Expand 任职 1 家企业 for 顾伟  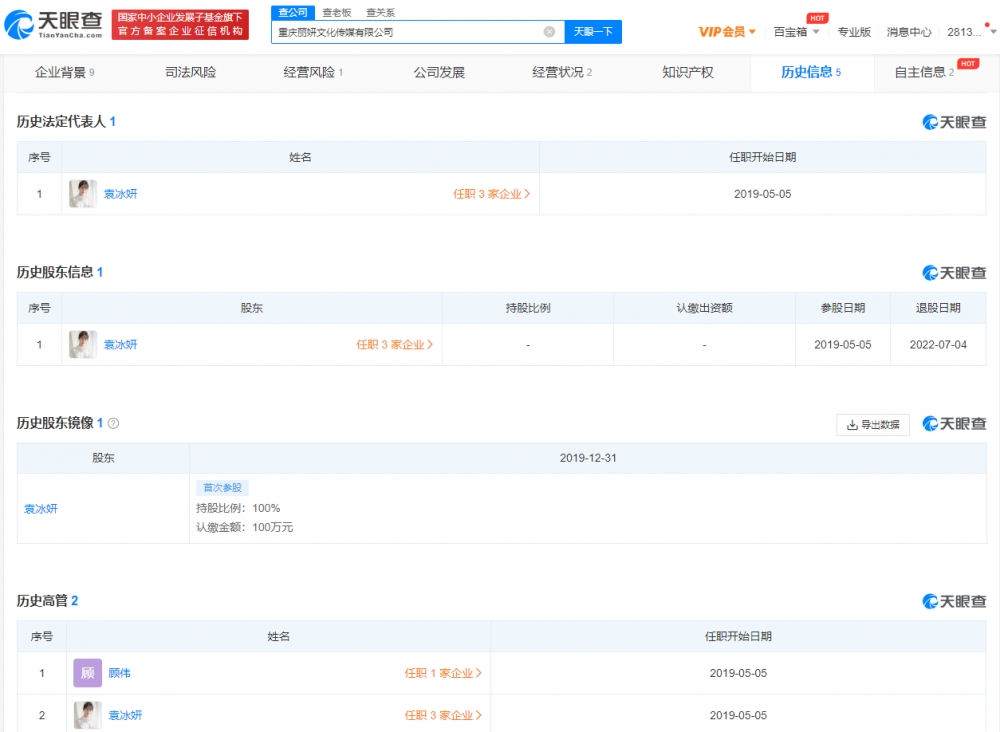tap(443, 673)
